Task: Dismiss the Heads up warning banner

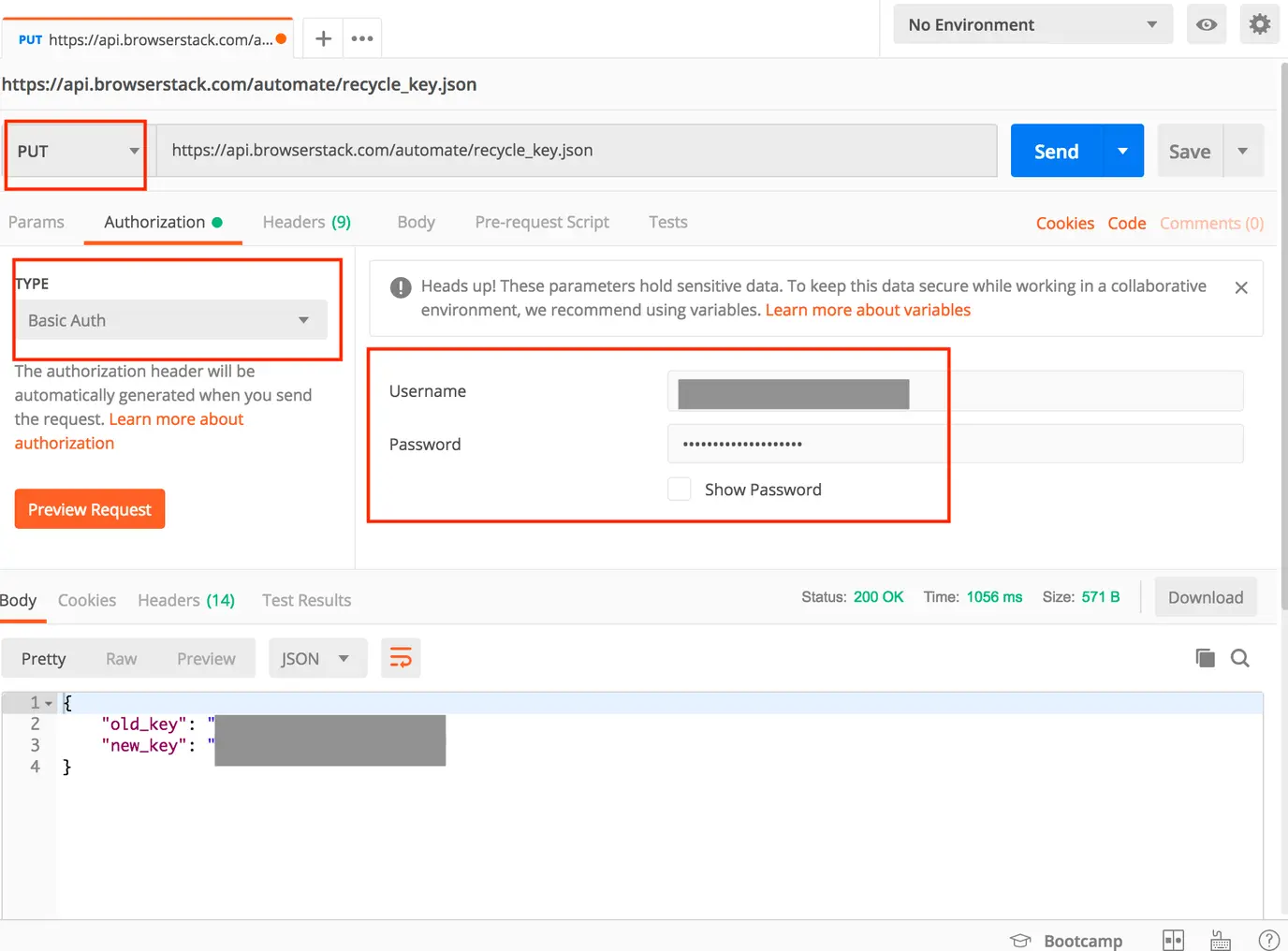Action: click(1241, 287)
